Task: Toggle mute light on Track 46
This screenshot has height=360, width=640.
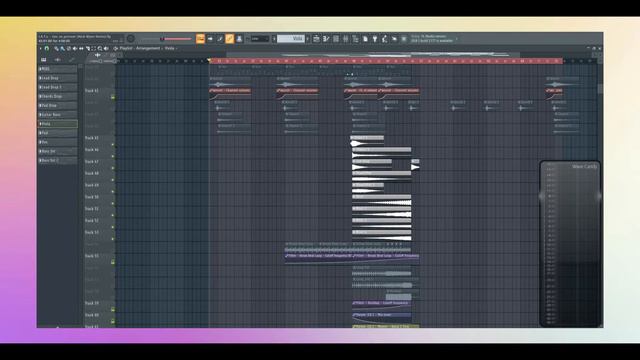Action: coord(113,156)
